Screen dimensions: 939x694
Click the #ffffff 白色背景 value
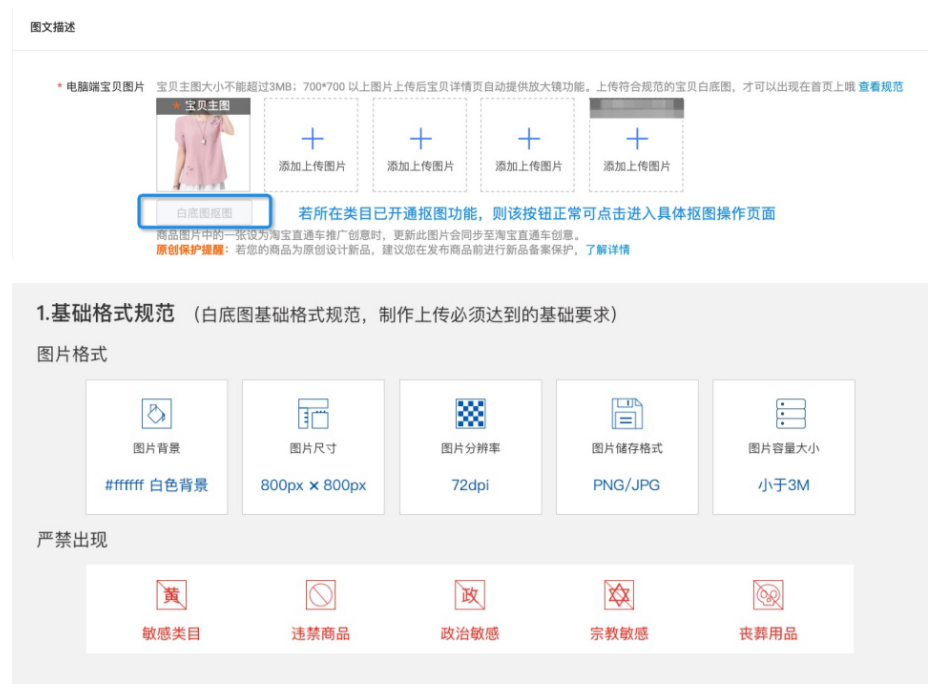pos(156,485)
